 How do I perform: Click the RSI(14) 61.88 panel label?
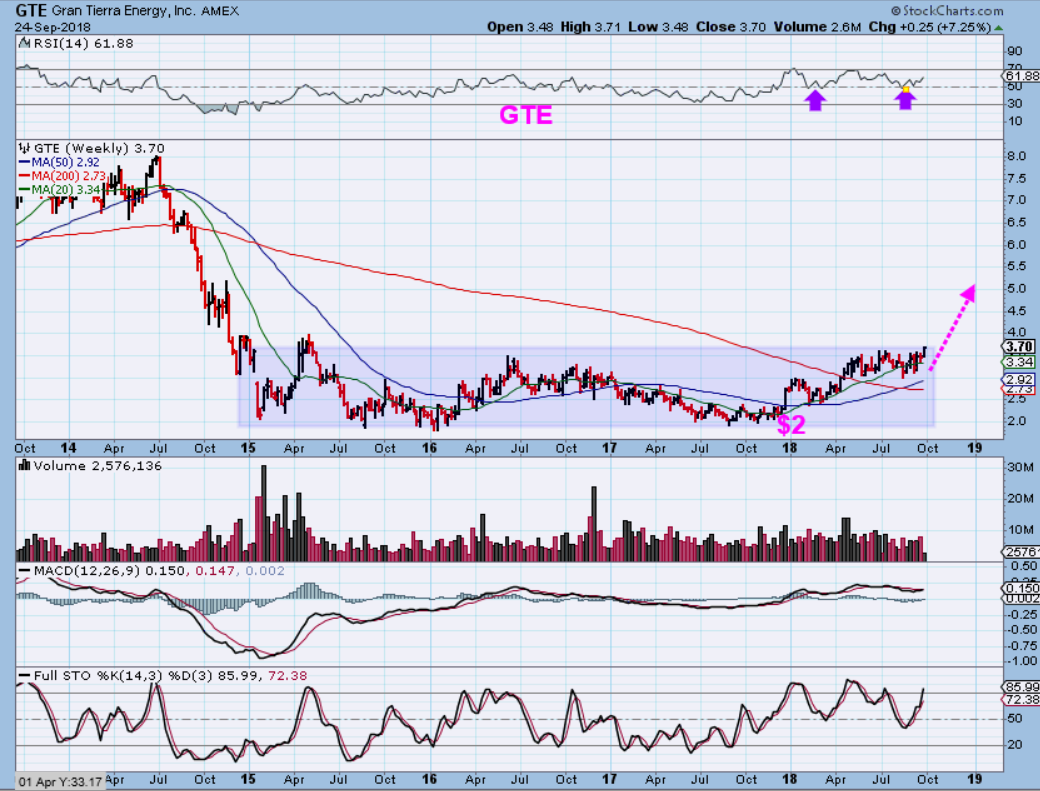(x=82, y=44)
